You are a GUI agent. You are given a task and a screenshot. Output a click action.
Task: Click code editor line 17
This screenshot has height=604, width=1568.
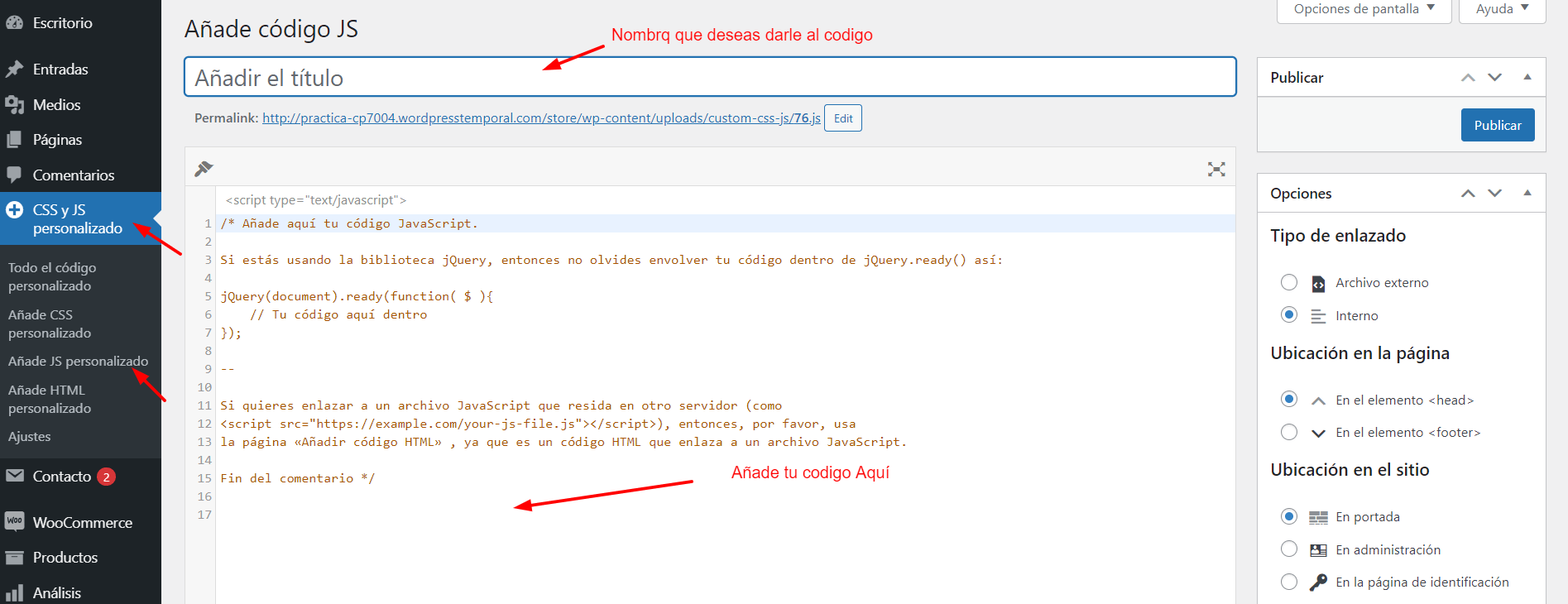coord(725,515)
